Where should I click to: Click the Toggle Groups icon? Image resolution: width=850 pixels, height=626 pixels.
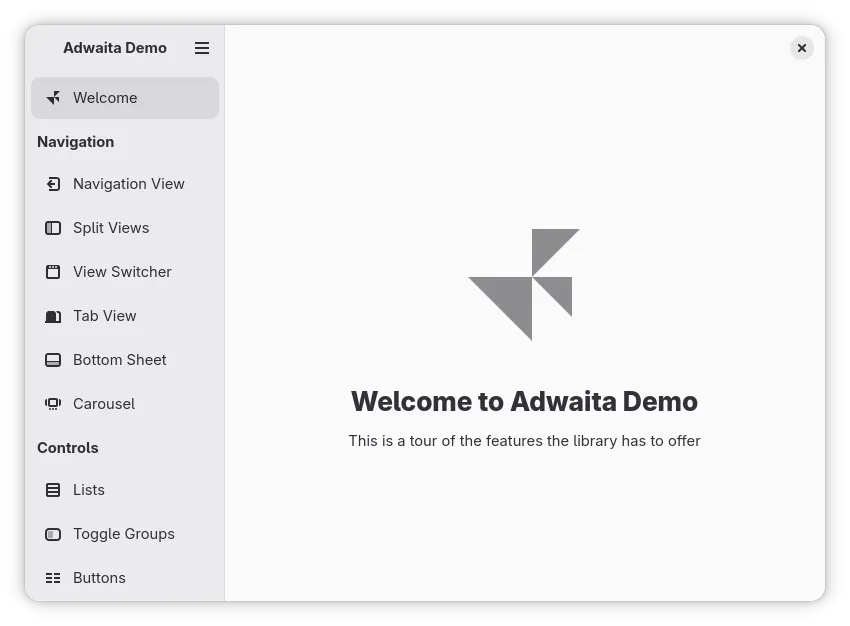[x=53, y=534]
